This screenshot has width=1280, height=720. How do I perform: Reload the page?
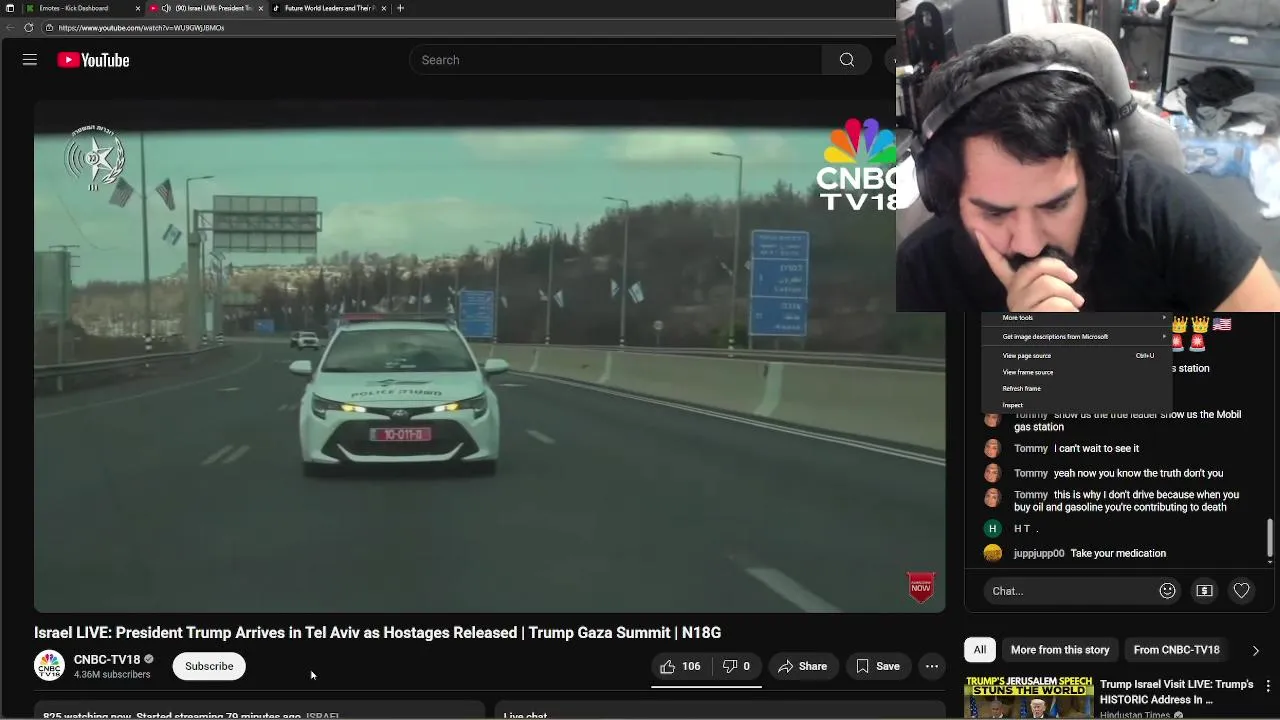click(x=28, y=28)
